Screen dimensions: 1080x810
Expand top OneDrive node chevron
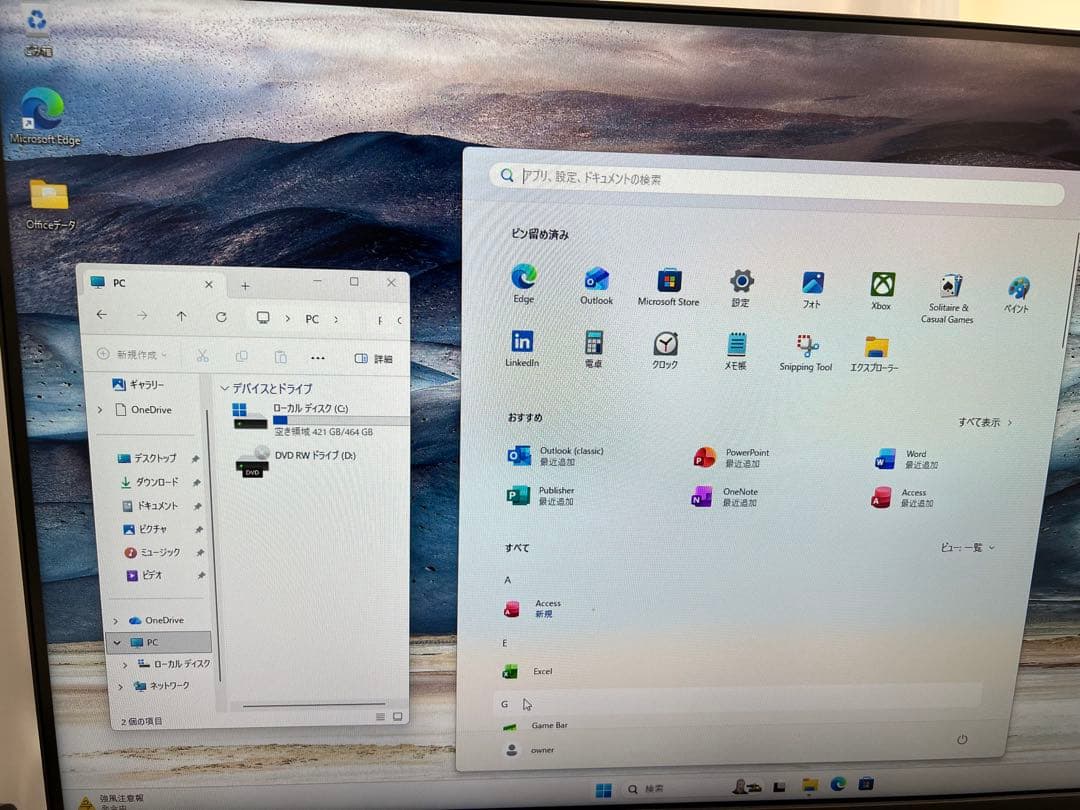[x=100, y=410]
